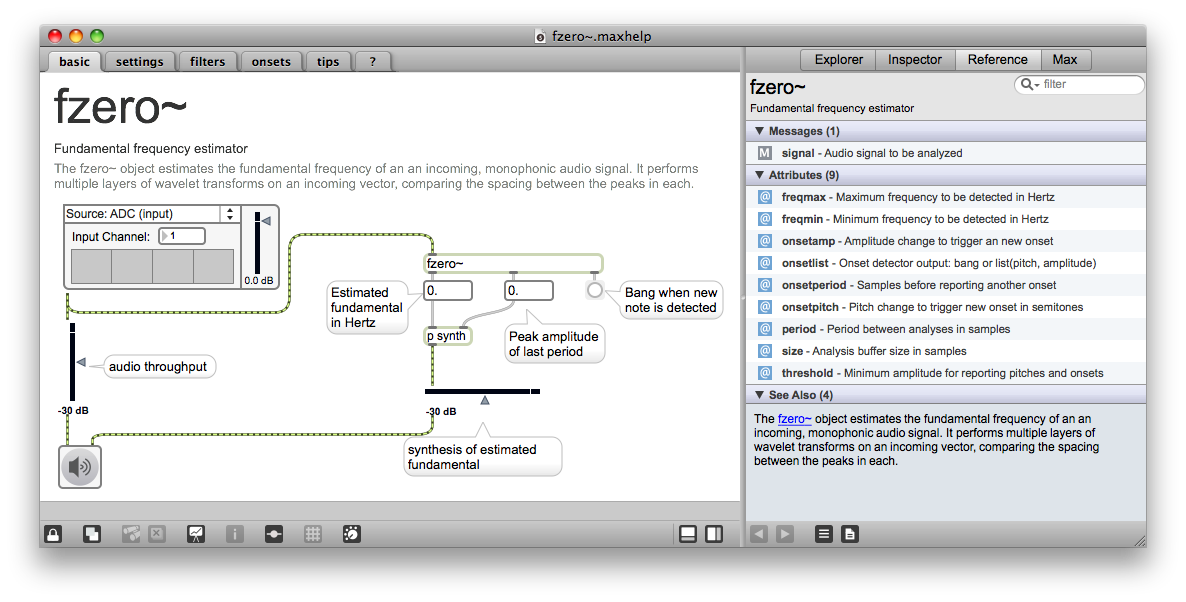Click the patcher lock icon

(53, 534)
